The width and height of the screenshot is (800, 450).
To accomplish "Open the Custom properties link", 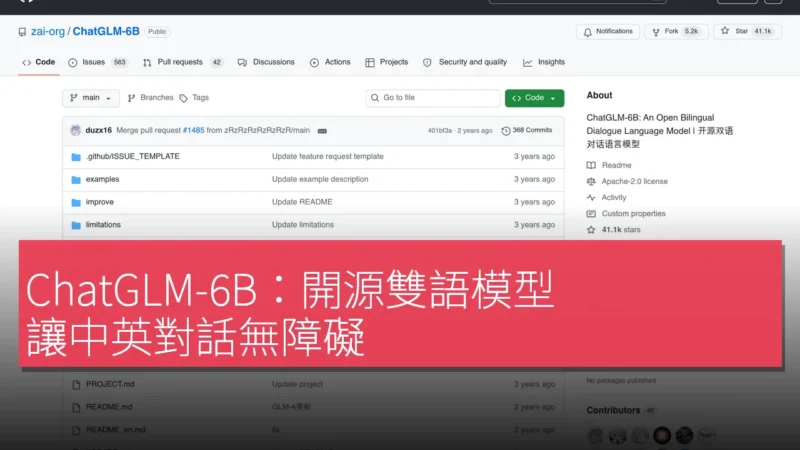I will [633, 214].
